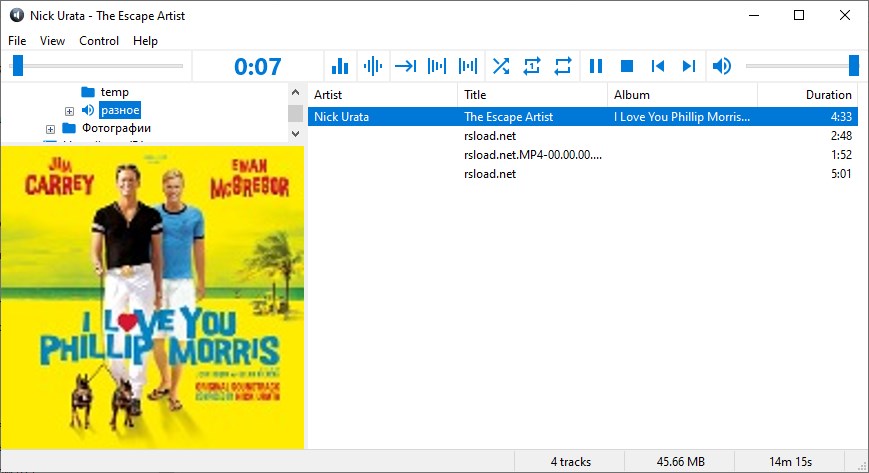The height and width of the screenshot is (473, 869).
Task: Toggle repeat one track
Action: [532, 67]
